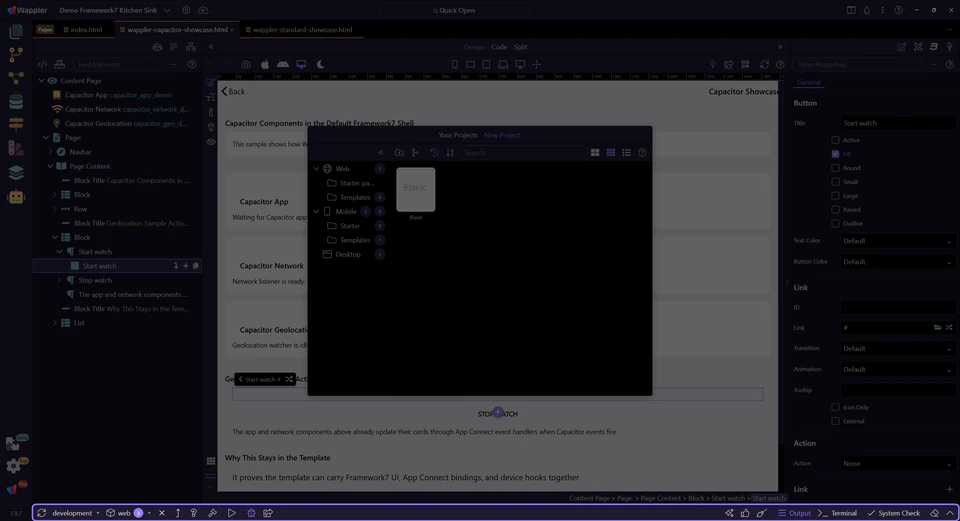Enable the Icon Only checkbox
960x521 pixels.
835,407
